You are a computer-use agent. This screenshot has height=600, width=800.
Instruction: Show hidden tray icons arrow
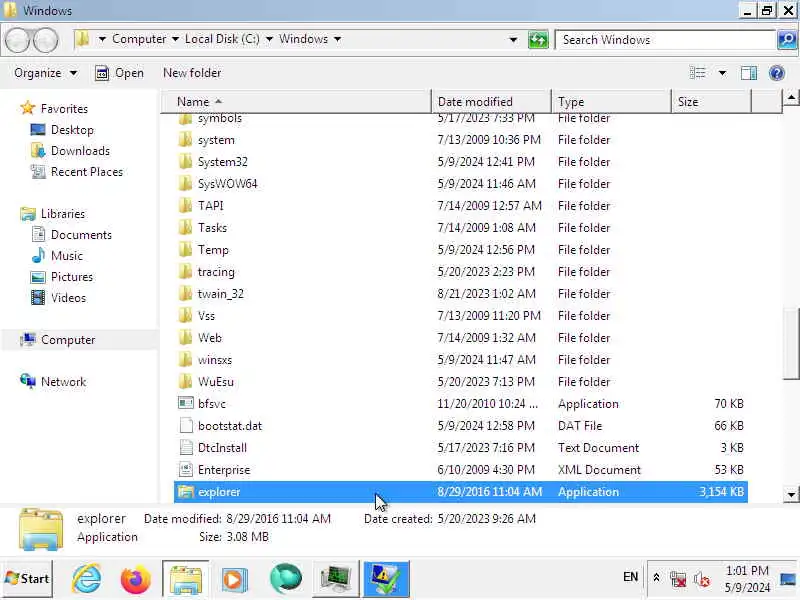[656, 577]
